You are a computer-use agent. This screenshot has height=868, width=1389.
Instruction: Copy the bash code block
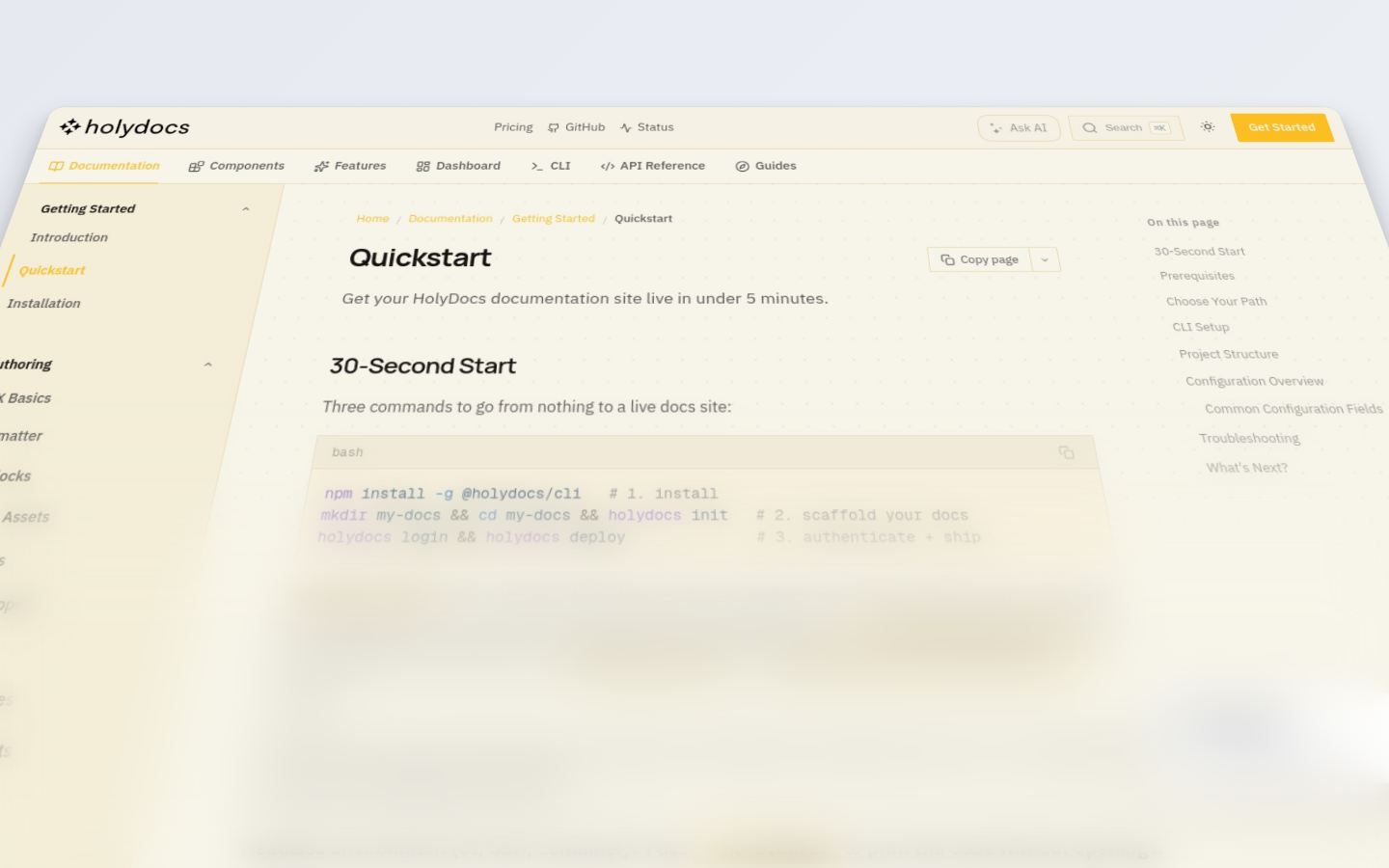point(1066,452)
